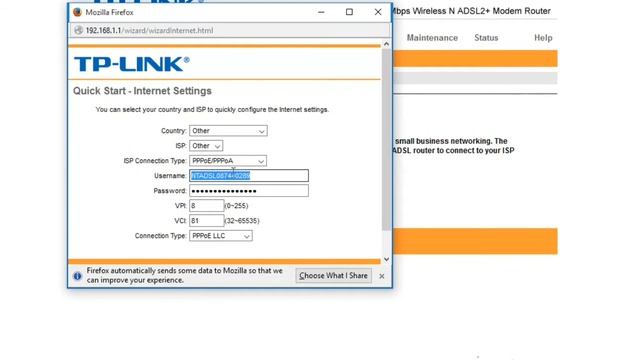Click the info icon in notification bar
The width and height of the screenshot is (640, 360).
[77, 276]
